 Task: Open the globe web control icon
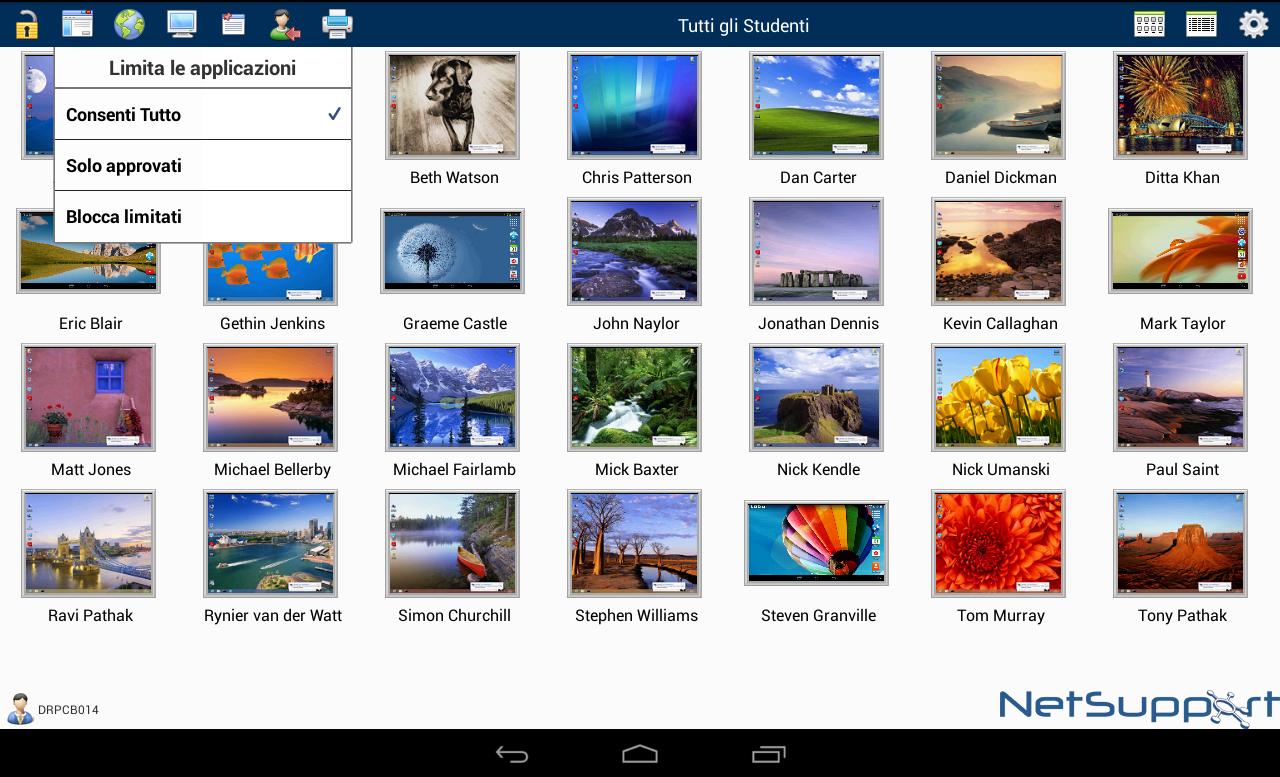pos(129,24)
